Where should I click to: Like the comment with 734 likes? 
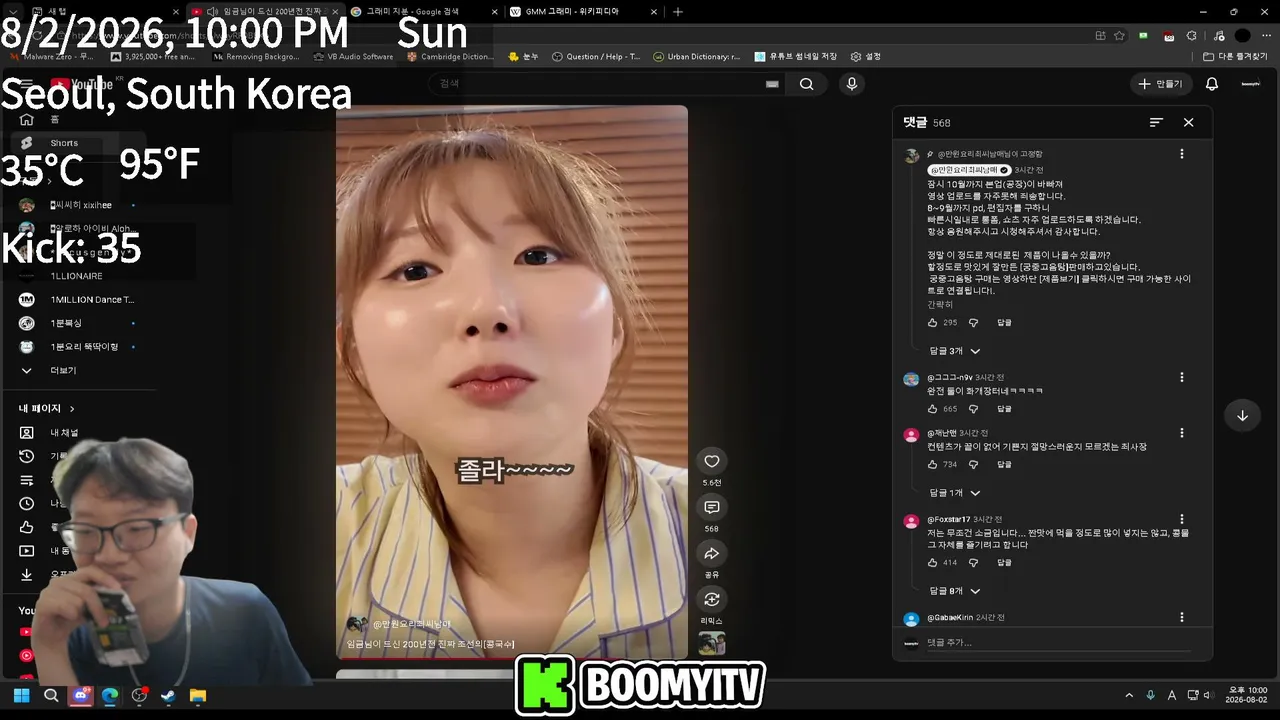(x=932, y=465)
